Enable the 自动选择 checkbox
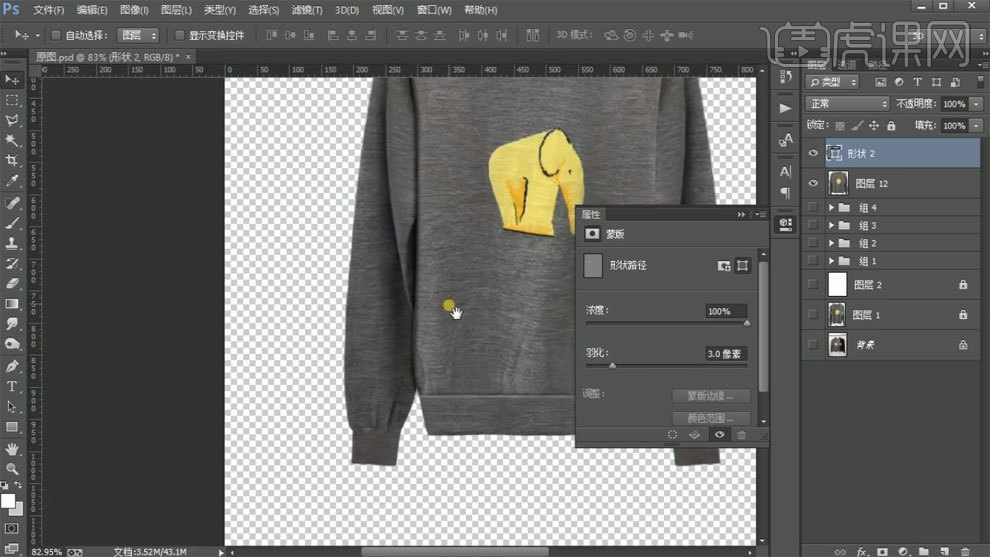The height and width of the screenshot is (557, 990). 56,35
